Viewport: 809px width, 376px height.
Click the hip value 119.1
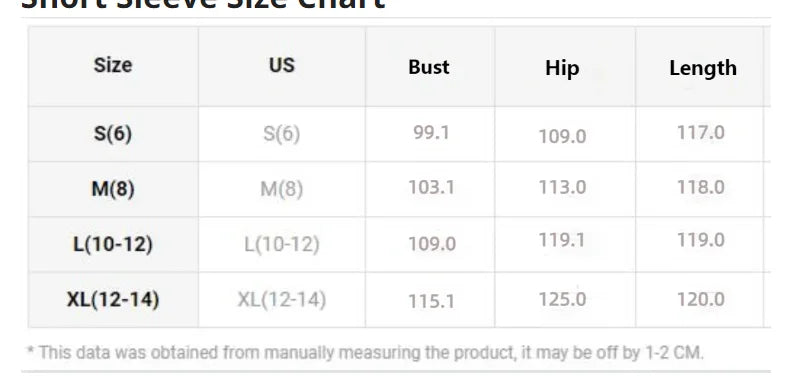[562, 240]
